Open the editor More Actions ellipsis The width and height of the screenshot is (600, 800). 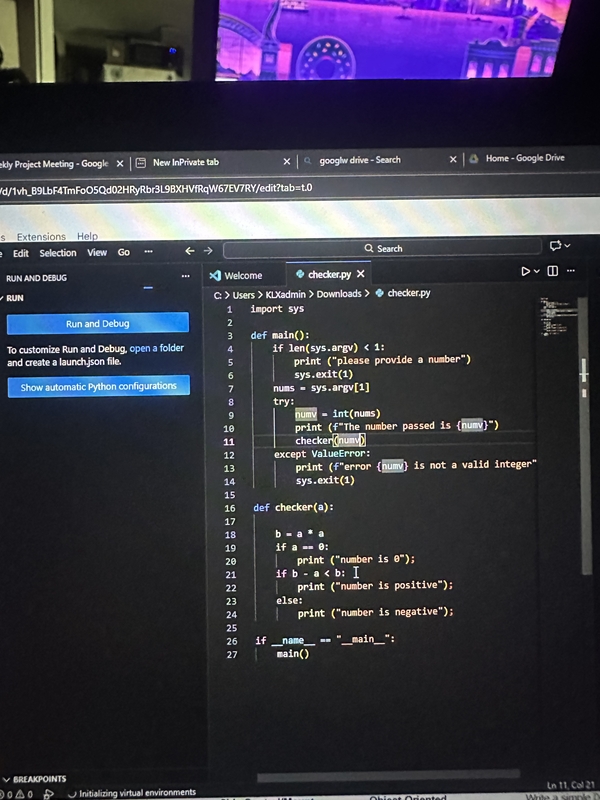point(571,271)
